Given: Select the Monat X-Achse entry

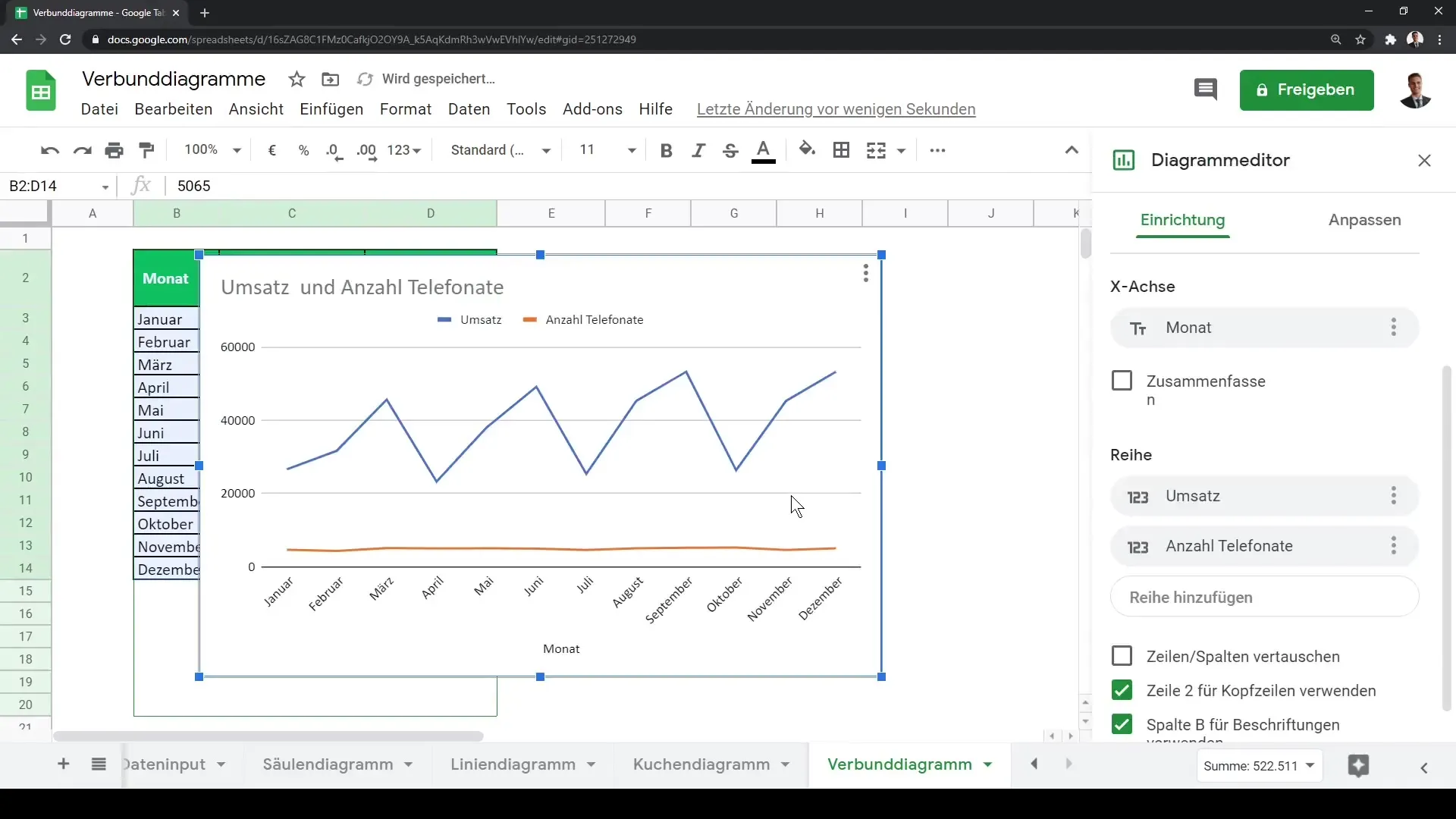Looking at the screenshot, I should point(1264,328).
